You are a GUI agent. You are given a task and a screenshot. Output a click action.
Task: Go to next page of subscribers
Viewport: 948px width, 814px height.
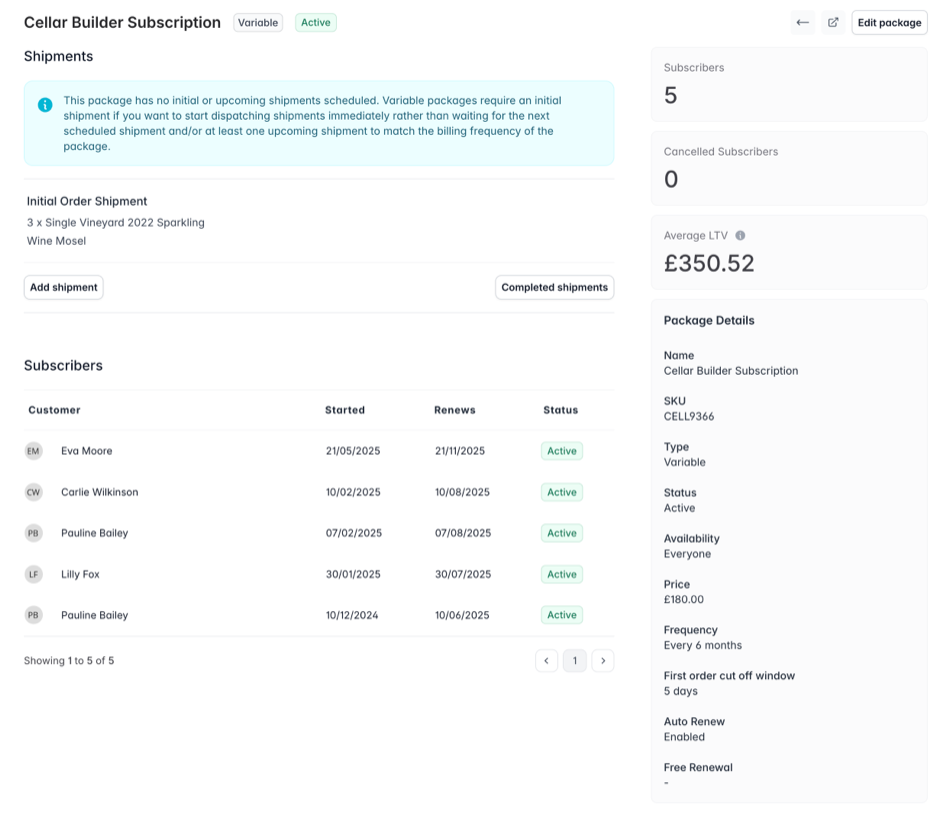pos(603,660)
